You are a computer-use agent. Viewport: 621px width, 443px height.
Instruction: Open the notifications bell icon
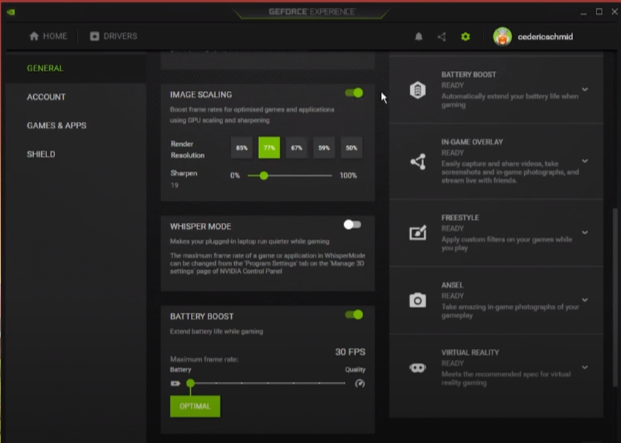(419, 37)
